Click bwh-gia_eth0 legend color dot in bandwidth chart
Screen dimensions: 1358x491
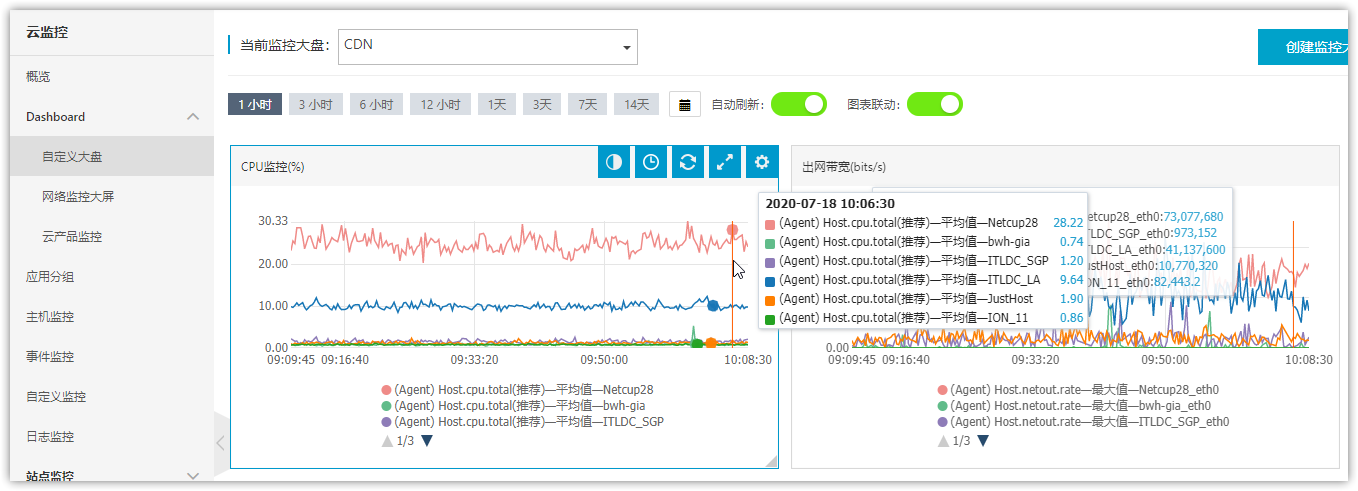click(943, 406)
